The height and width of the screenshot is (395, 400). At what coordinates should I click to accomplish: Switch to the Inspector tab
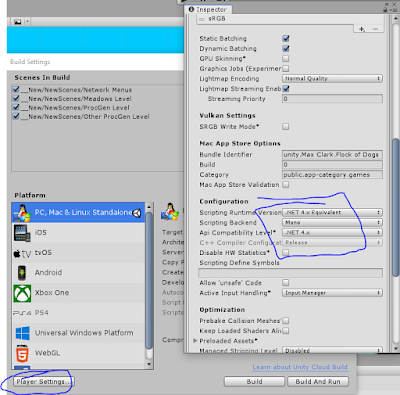coord(208,9)
